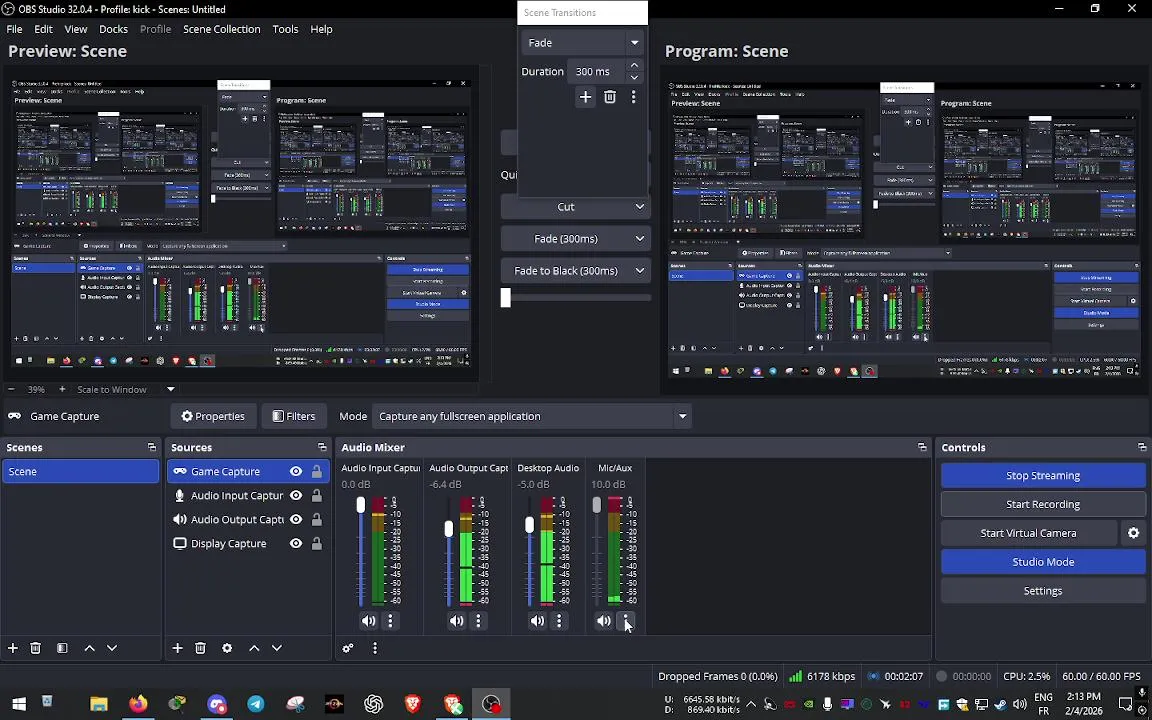This screenshot has height=720, width=1152.
Task: Open Audio Mixer bottom three-dot menu
Action: coord(375,648)
